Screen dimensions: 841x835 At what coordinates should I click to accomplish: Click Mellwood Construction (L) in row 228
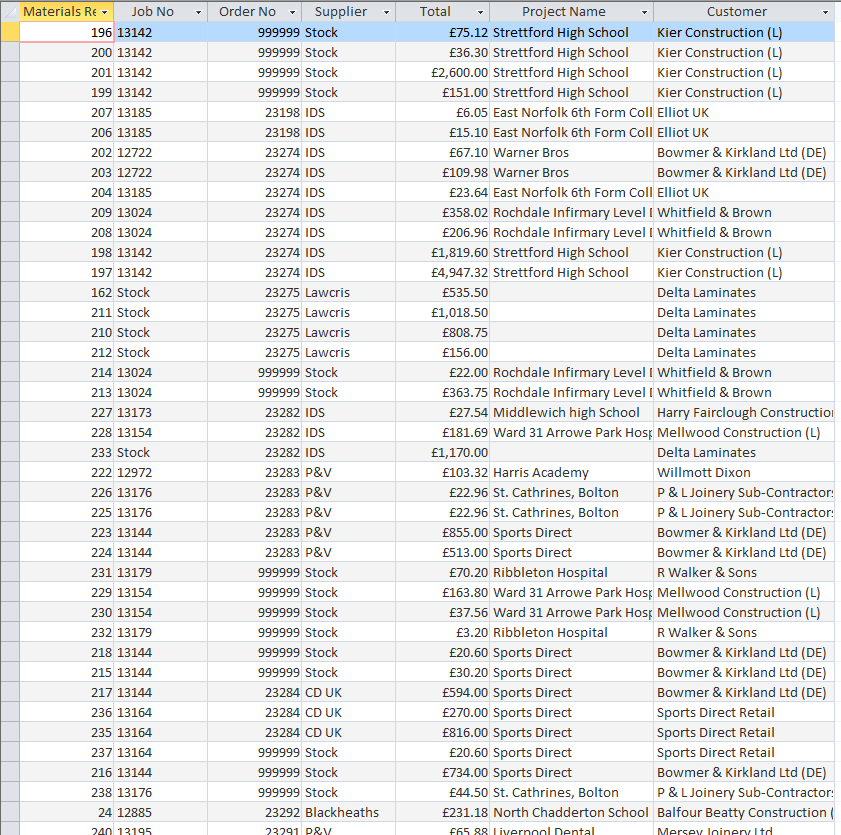[x=744, y=432]
